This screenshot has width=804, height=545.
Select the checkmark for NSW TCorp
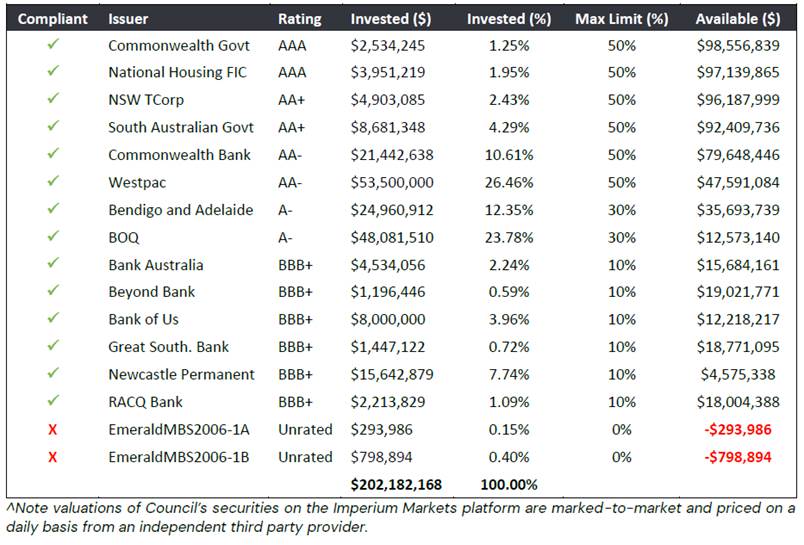pyautogui.click(x=53, y=99)
